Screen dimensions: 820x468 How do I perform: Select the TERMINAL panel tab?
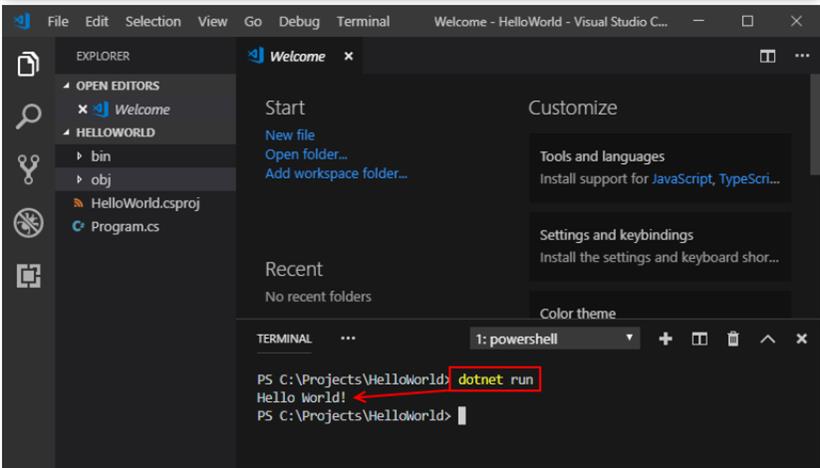click(284, 339)
